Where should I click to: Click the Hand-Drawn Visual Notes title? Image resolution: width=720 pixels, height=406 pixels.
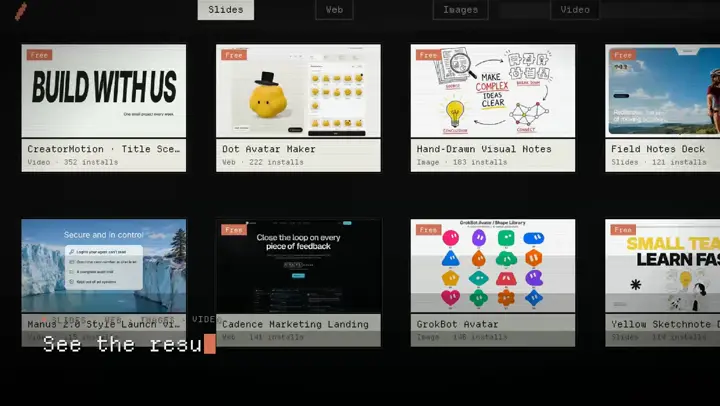tap(484, 149)
